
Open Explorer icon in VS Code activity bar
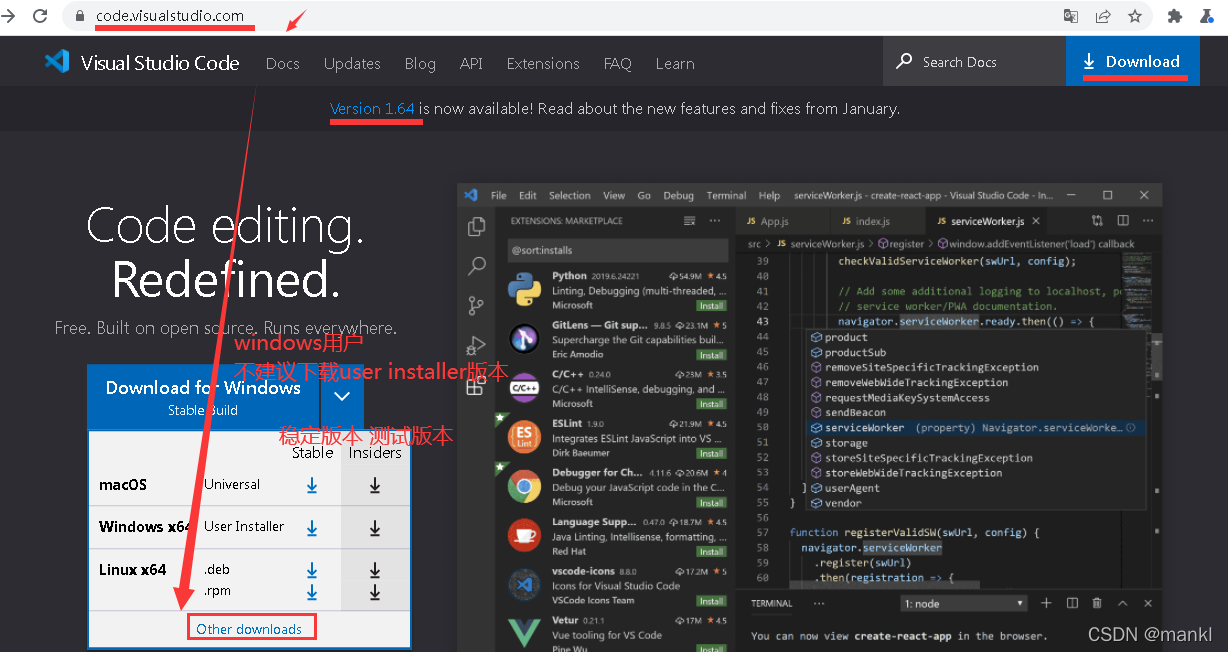[x=477, y=227]
